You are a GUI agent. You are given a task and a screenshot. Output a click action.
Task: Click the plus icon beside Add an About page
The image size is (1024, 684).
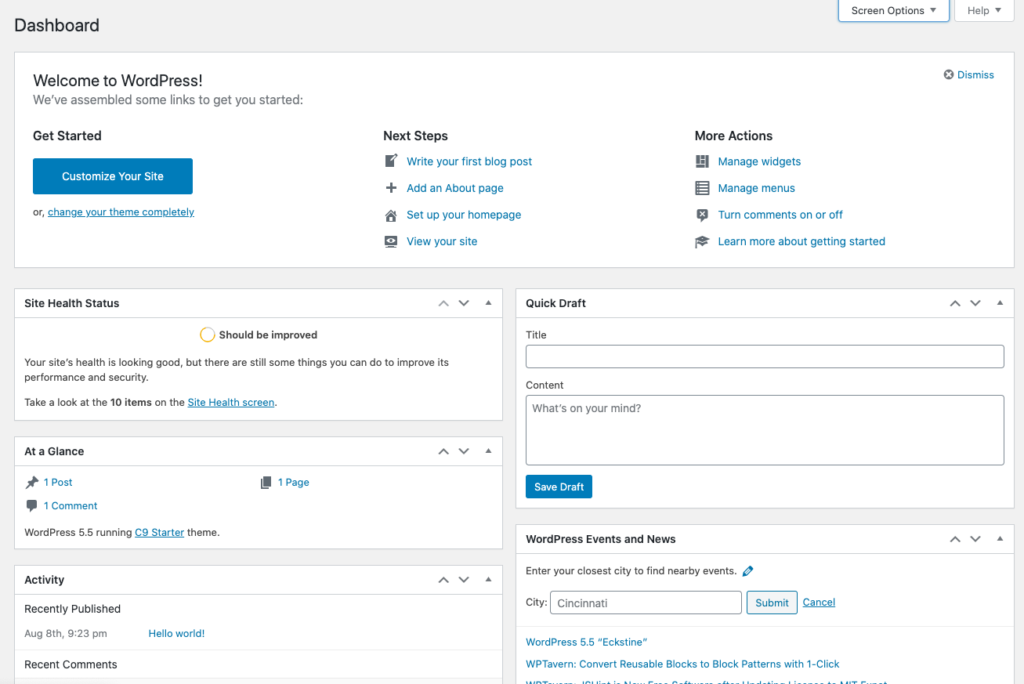391,187
